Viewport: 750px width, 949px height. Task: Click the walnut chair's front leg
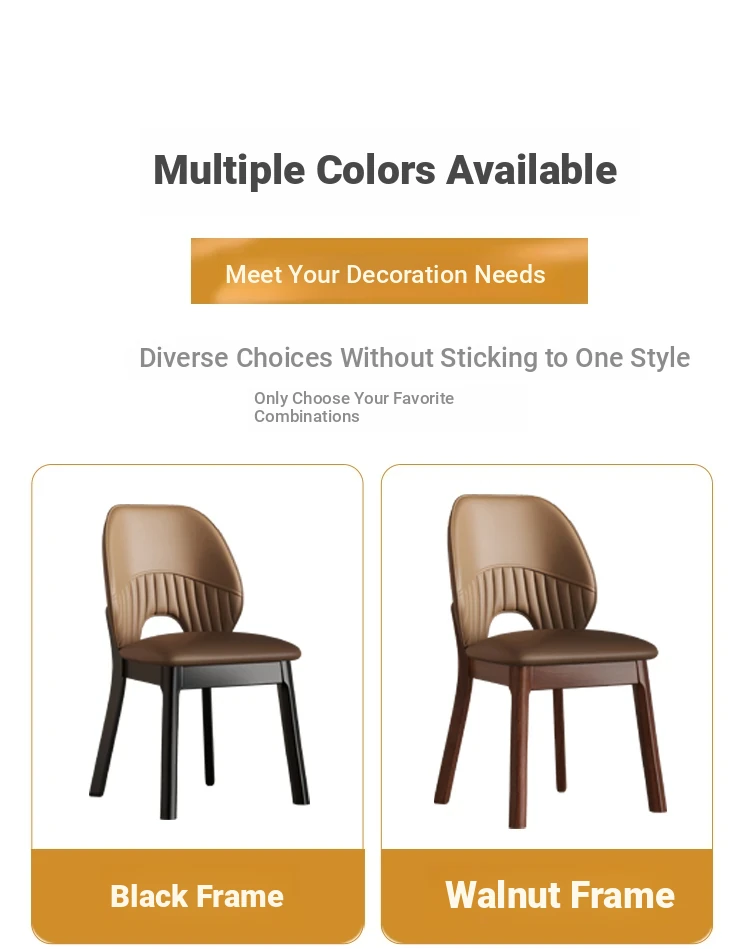point(519,749)
